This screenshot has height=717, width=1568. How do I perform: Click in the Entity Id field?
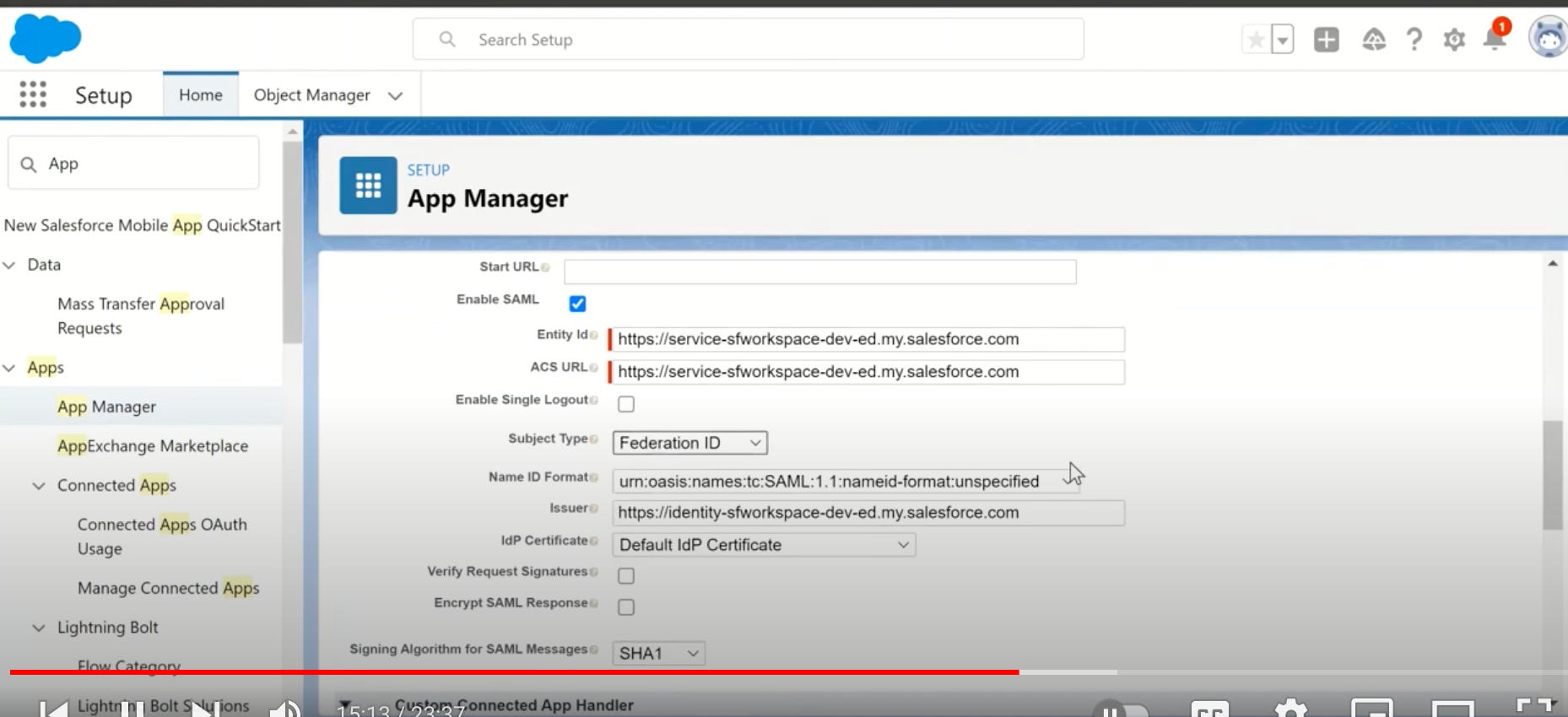868,339
